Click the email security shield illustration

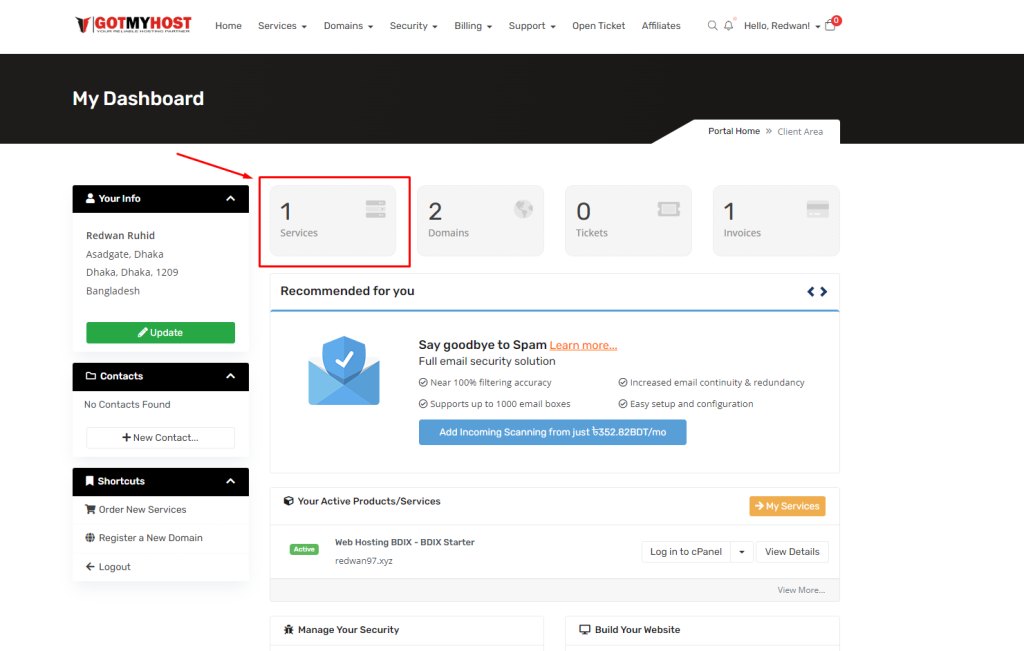point(344,370)
